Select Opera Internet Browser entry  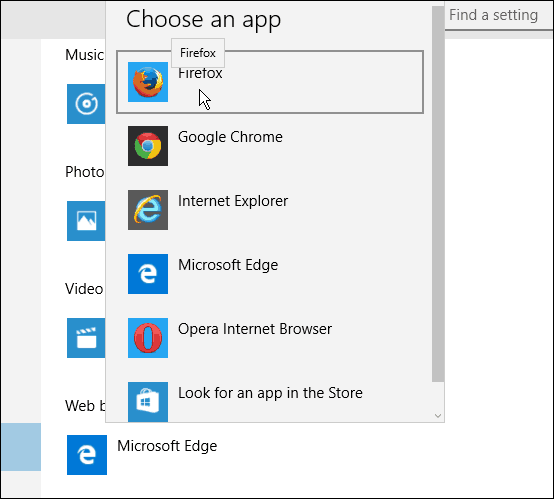coord(255,329)
